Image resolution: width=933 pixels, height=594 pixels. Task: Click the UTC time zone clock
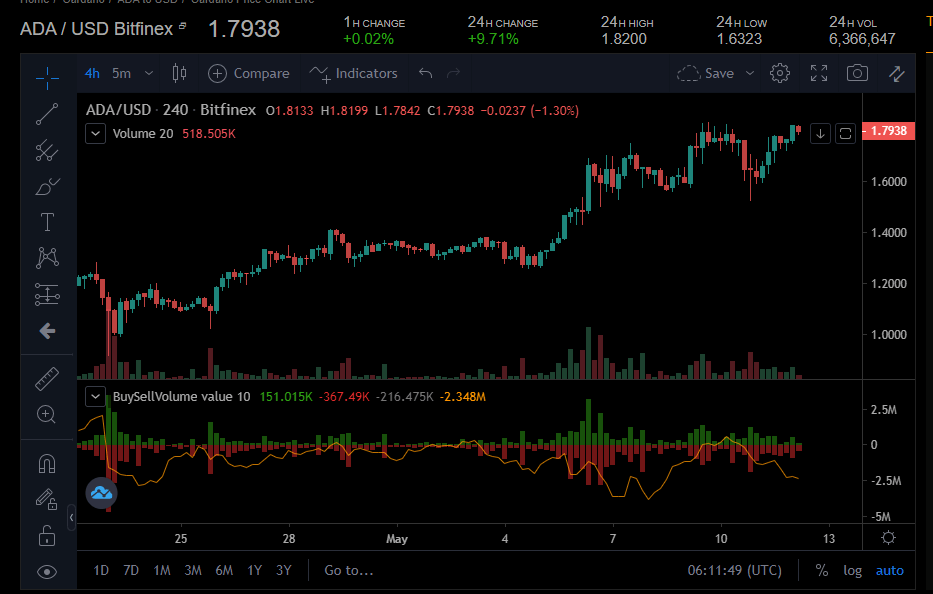[735, 570]
